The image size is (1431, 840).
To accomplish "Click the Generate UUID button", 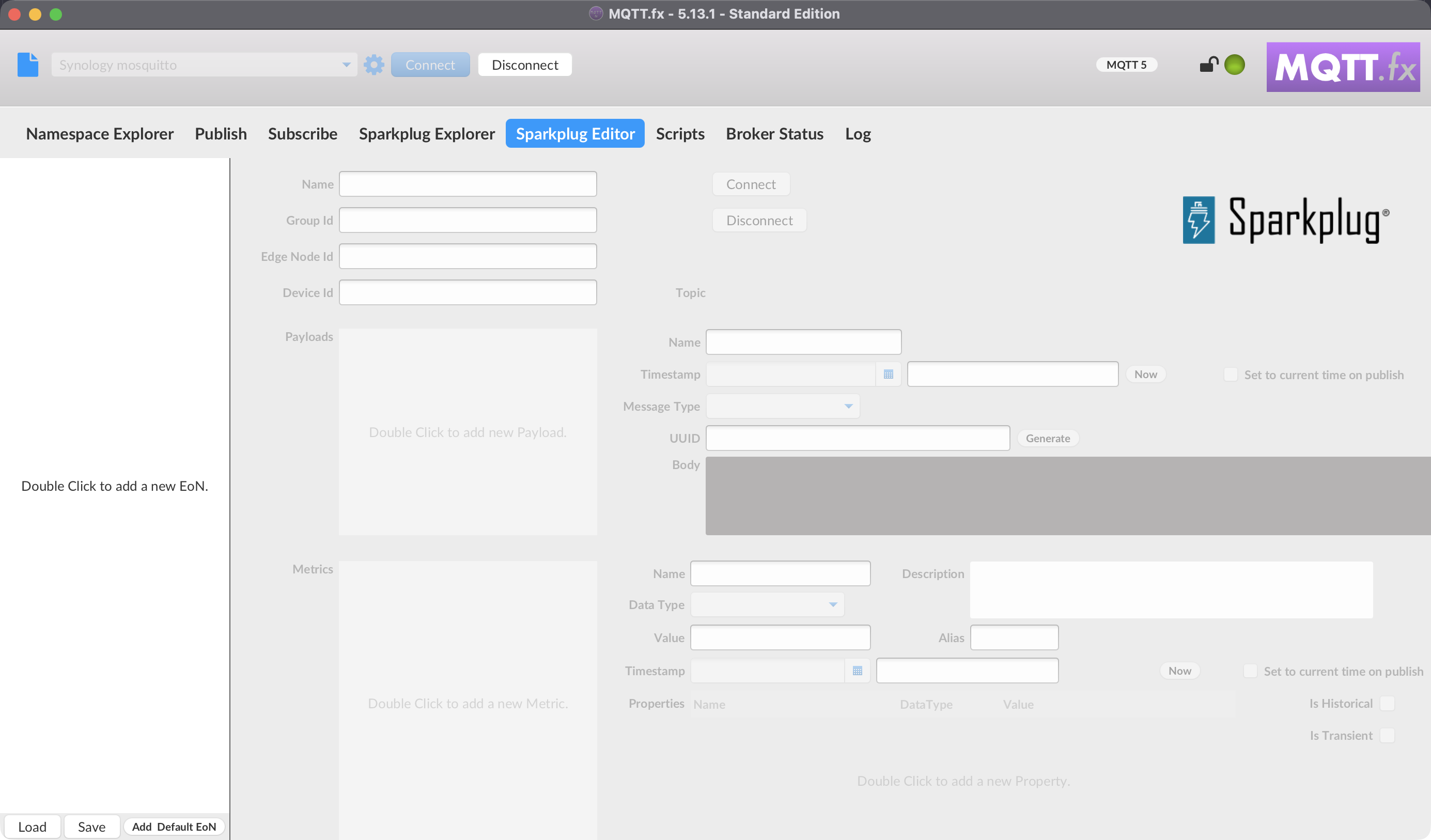I will pyautogui.click(x=1048, y=438).
